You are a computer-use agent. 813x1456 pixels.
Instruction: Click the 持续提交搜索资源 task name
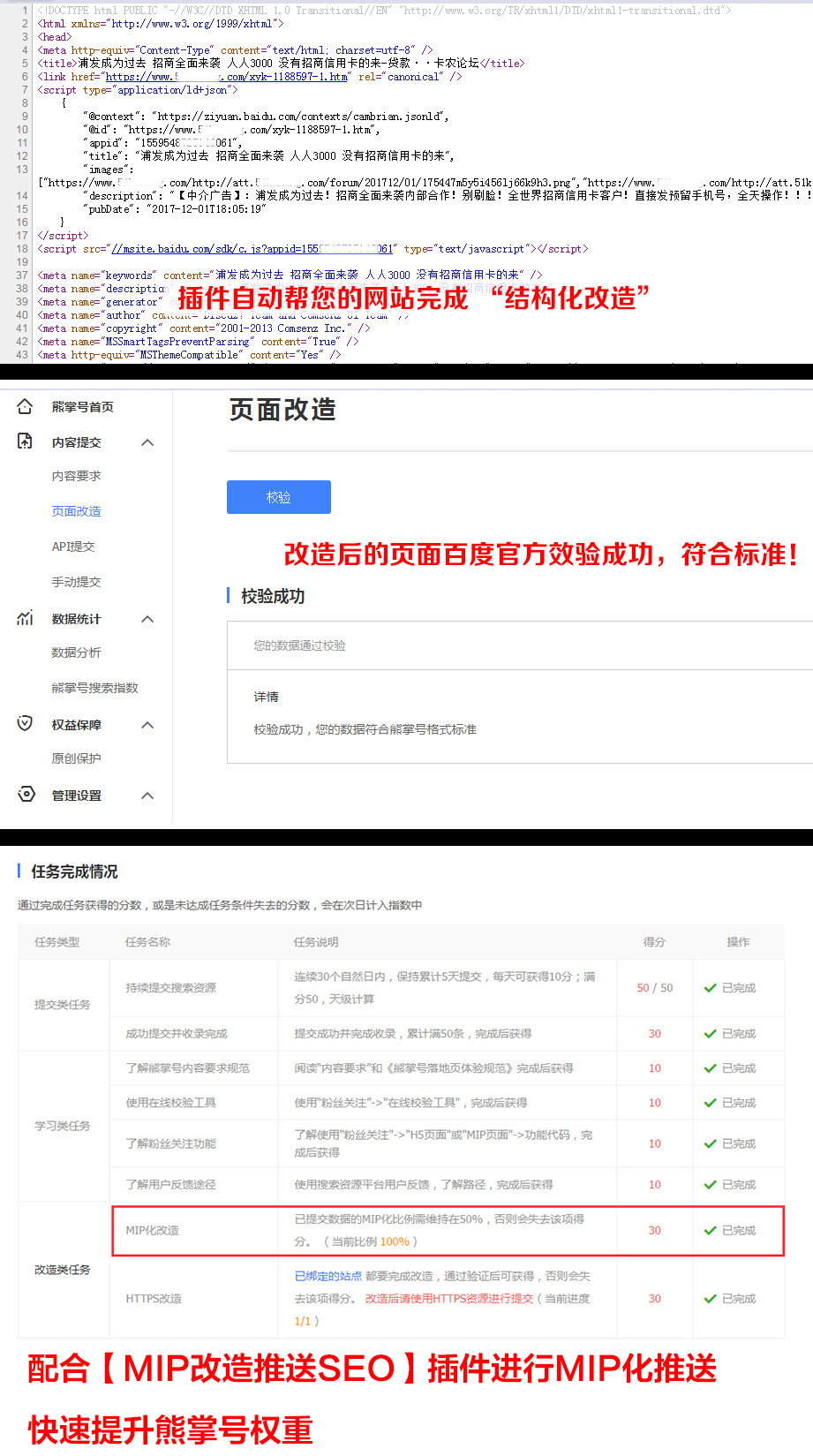[x=170, y=988]
